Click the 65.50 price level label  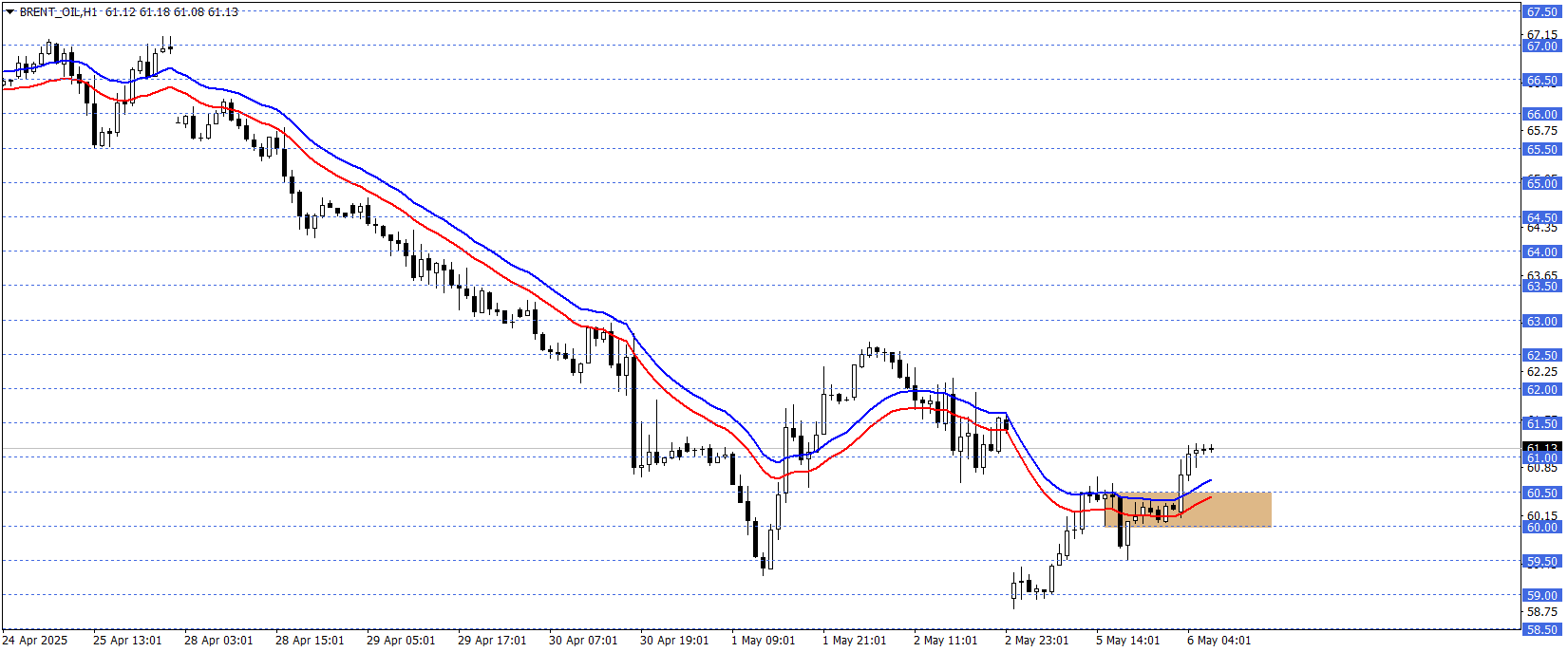click(x=1543, y=149)
